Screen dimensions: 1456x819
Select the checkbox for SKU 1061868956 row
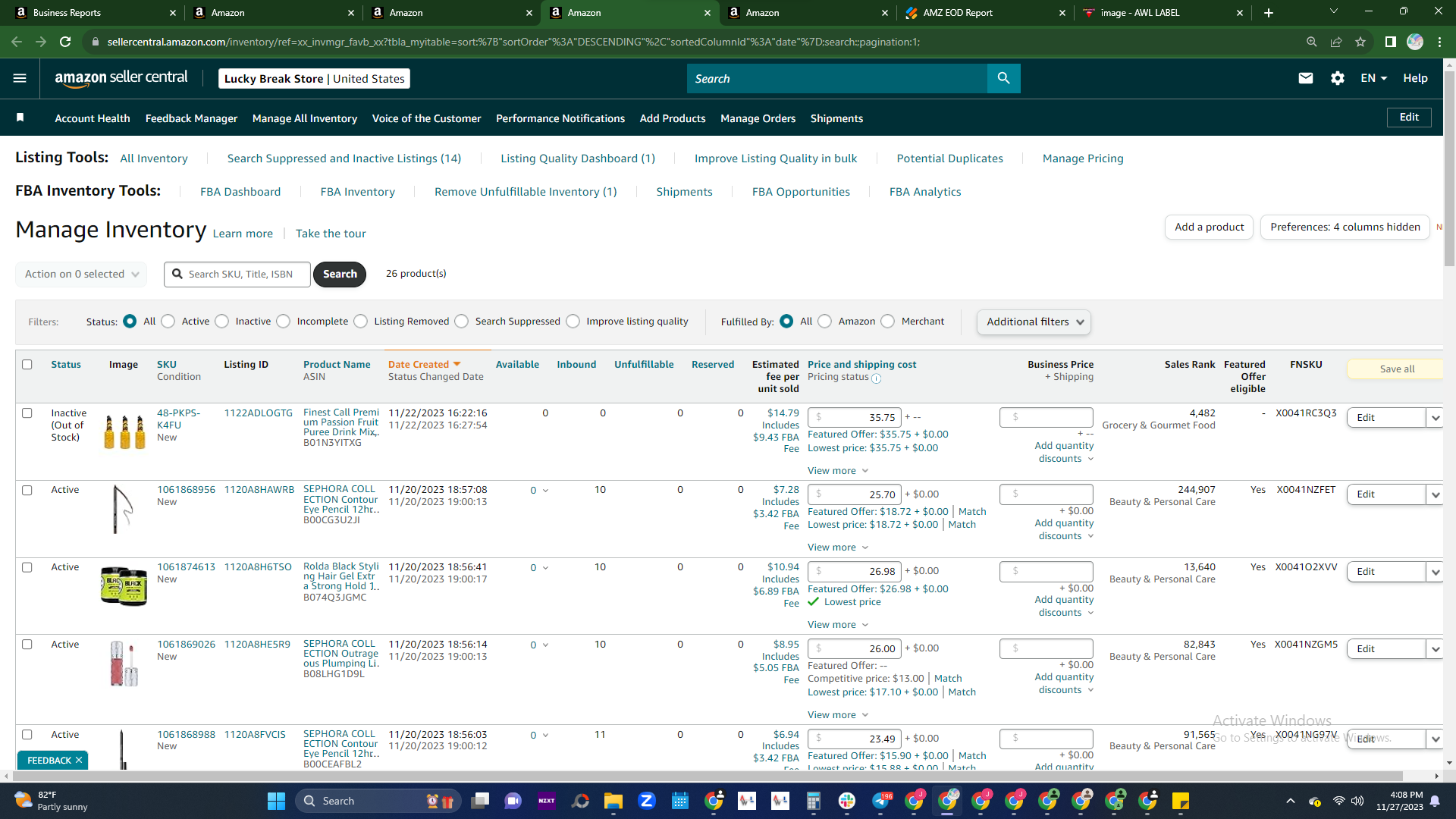(x=27, y=491)
